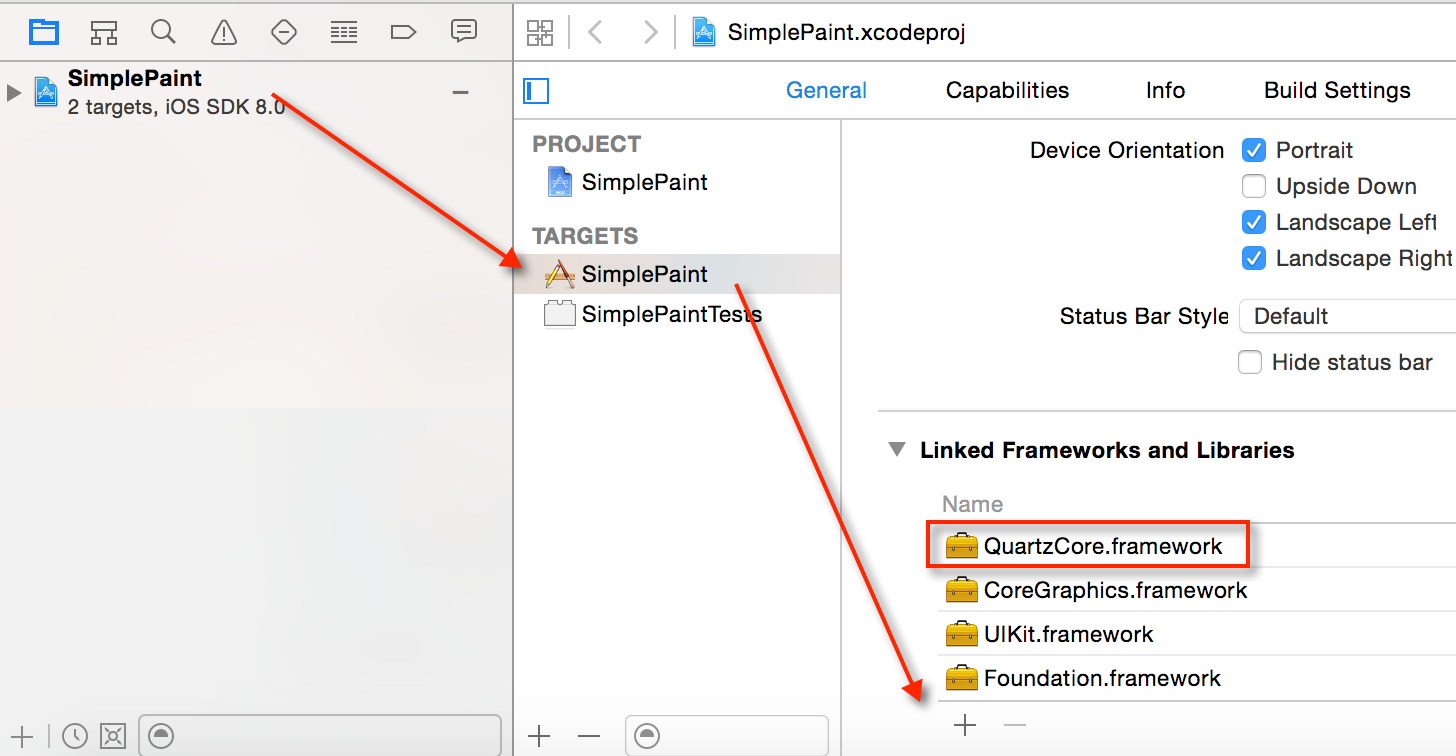Switch to the Capabilities tab
The image size is (1456, 756).
[1007, 90]
